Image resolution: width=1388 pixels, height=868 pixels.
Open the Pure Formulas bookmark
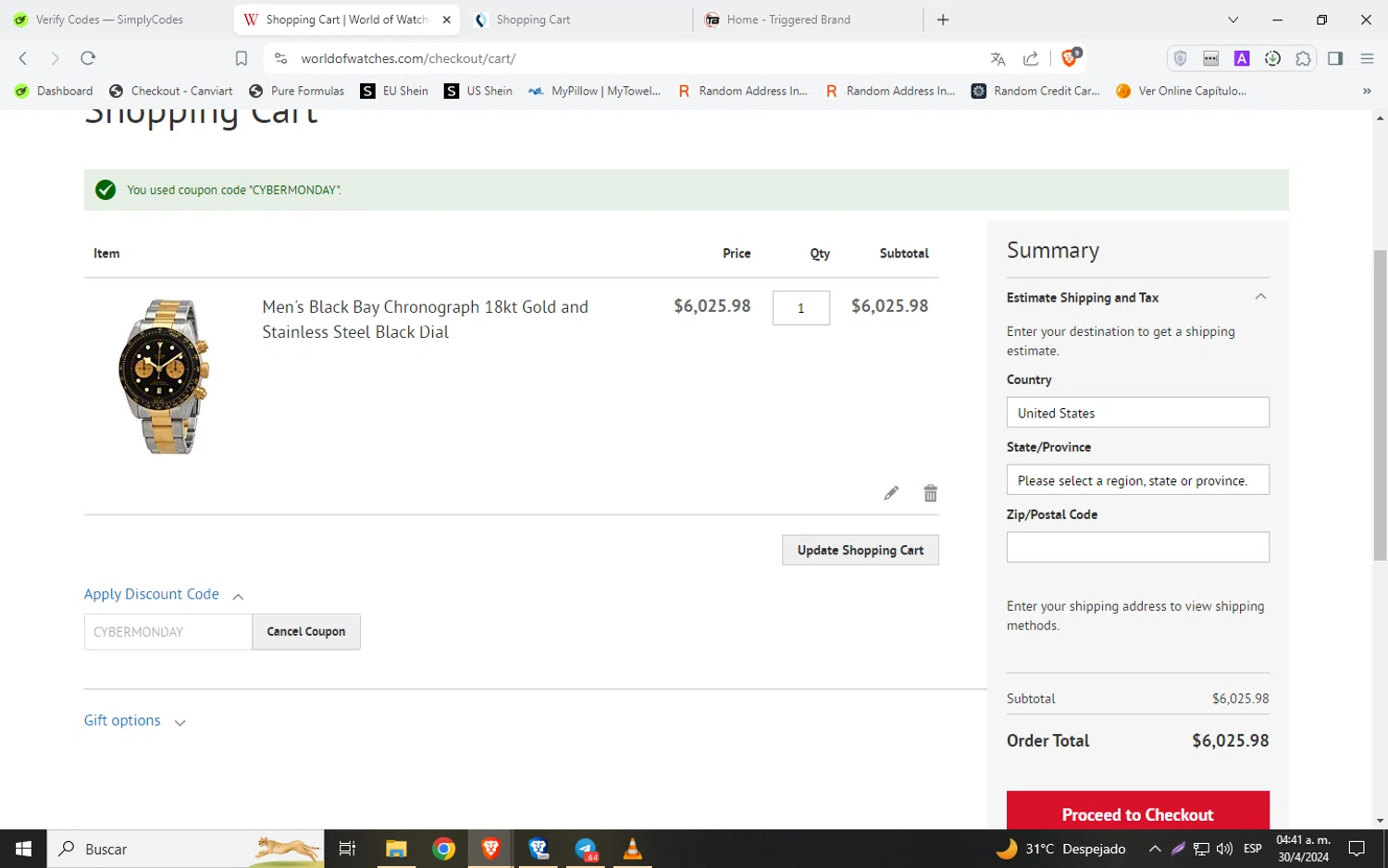[297, 91]
